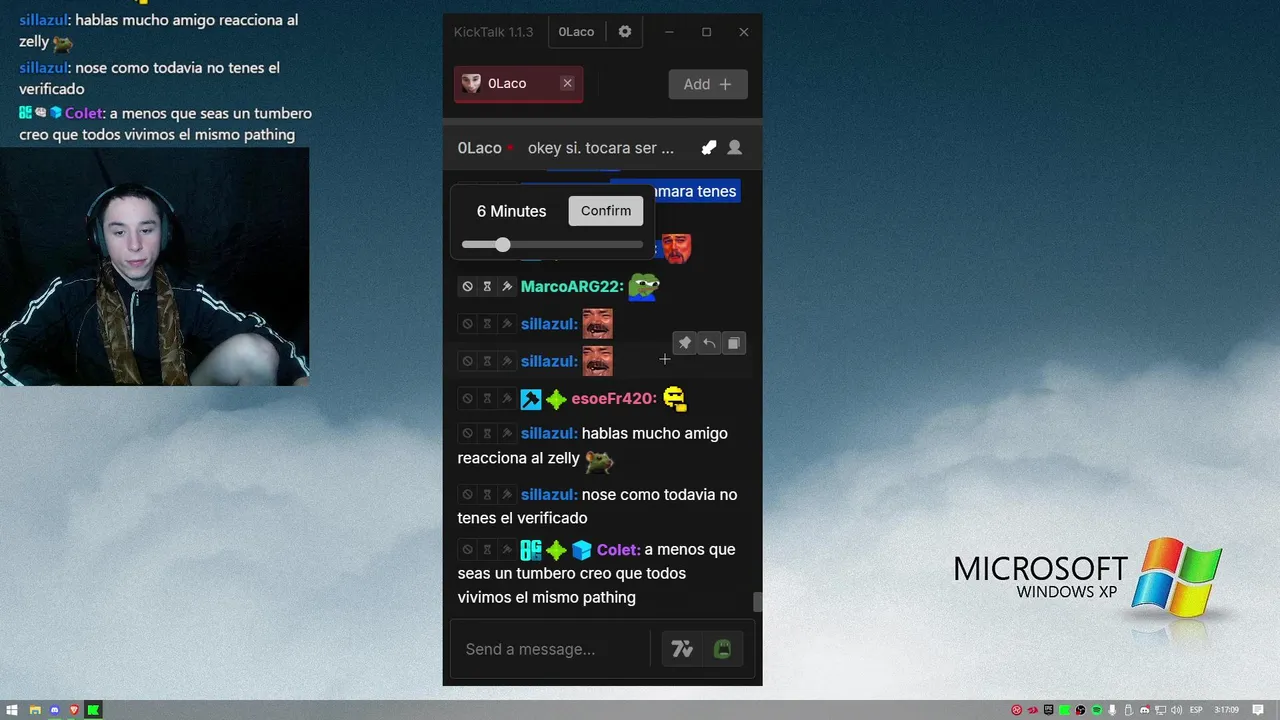Open KickTalk settings gear
The width and height of the screenshot is (1280, 720).
pyautogui.click(x=625, y=32)
